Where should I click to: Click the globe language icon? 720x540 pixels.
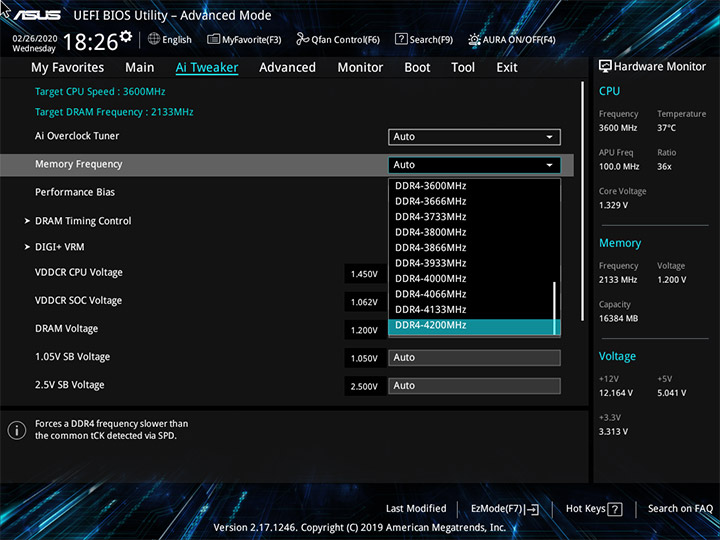pyautogui.click(x=154, y=39)
